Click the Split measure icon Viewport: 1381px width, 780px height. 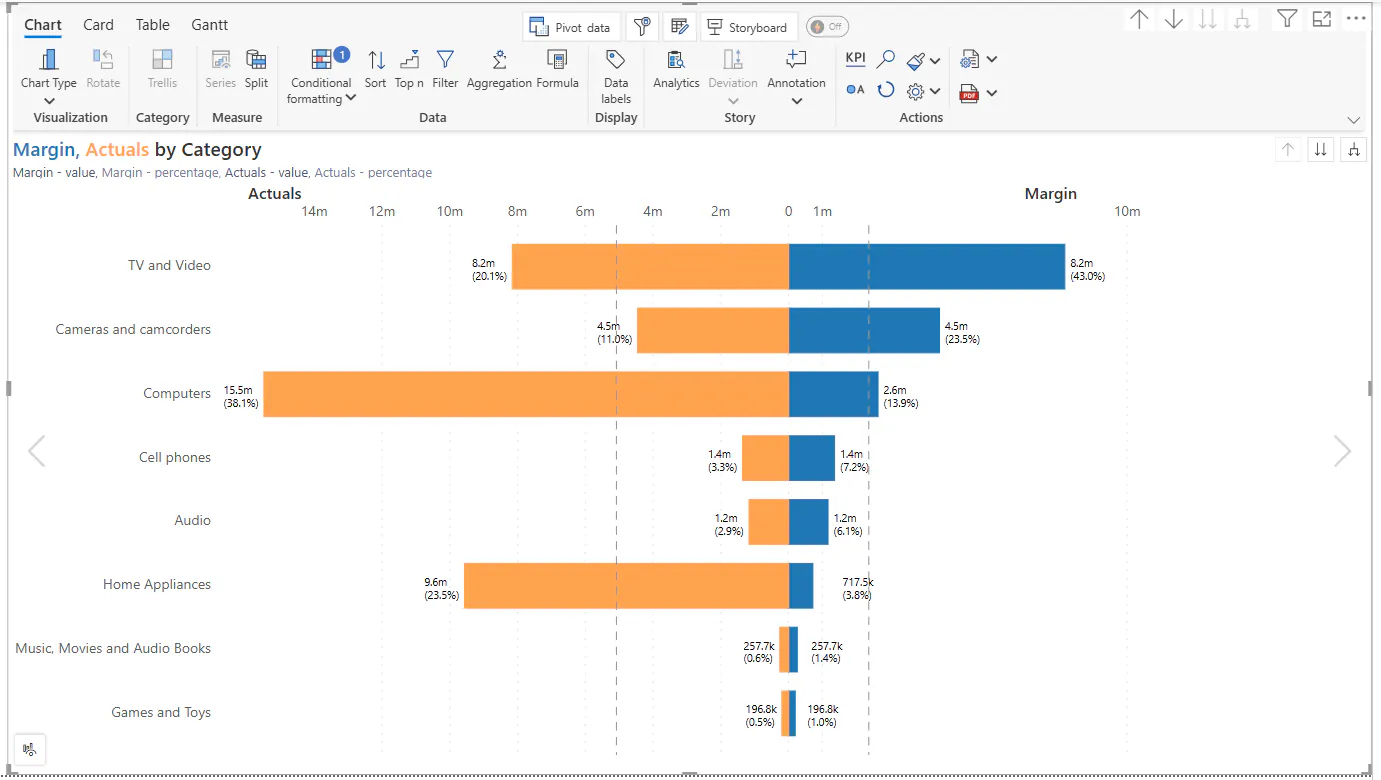[256, 62]
